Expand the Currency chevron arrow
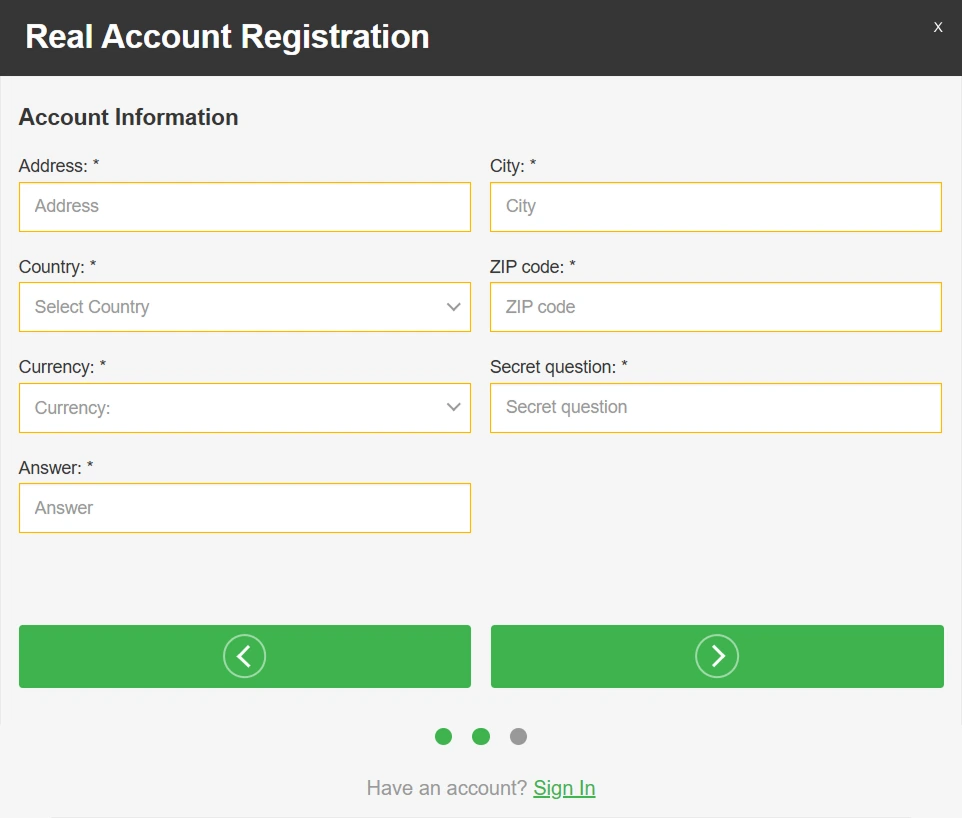 (453, 407)
